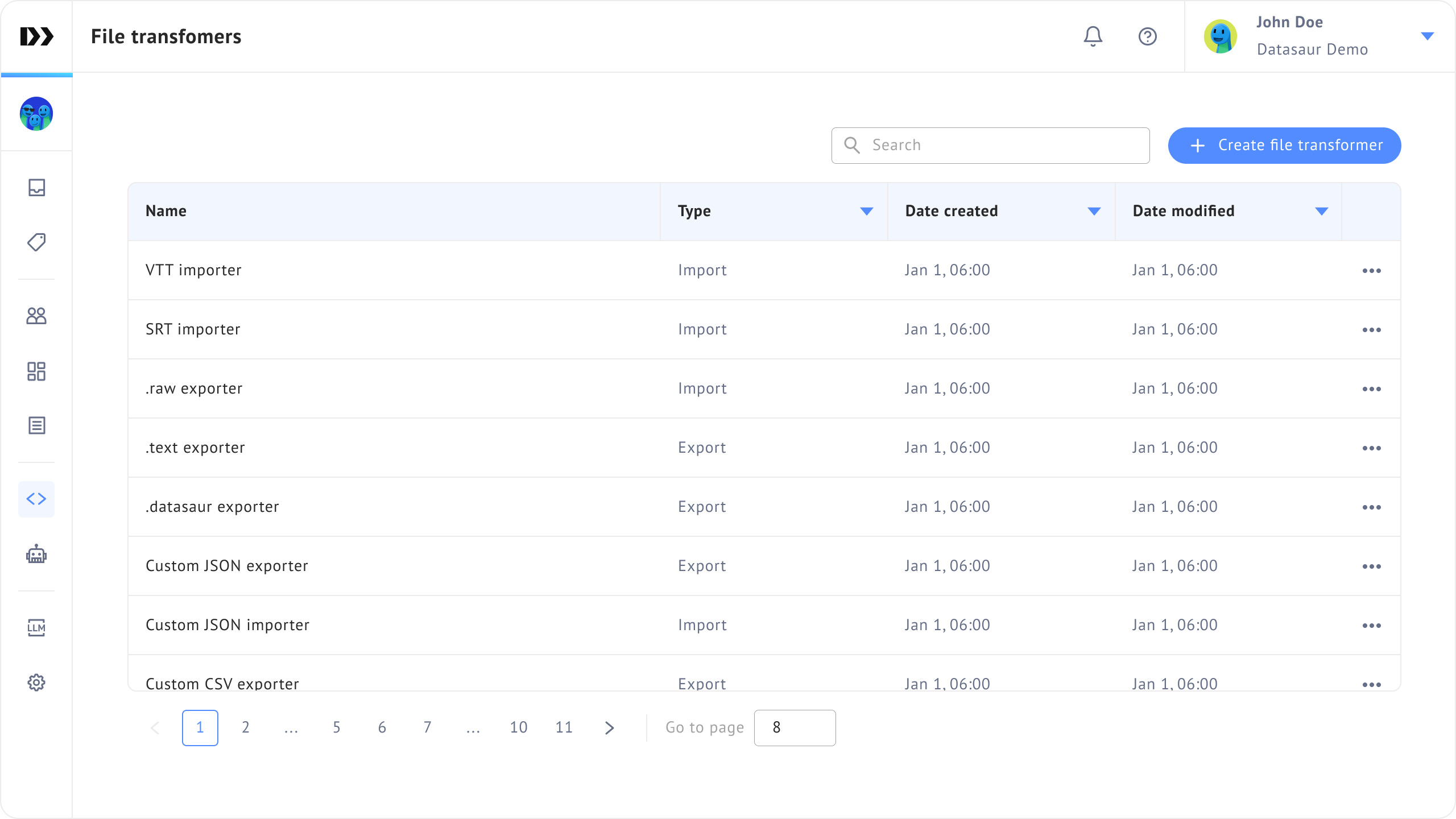Go to page 5 in pagination

click(337, 727)
